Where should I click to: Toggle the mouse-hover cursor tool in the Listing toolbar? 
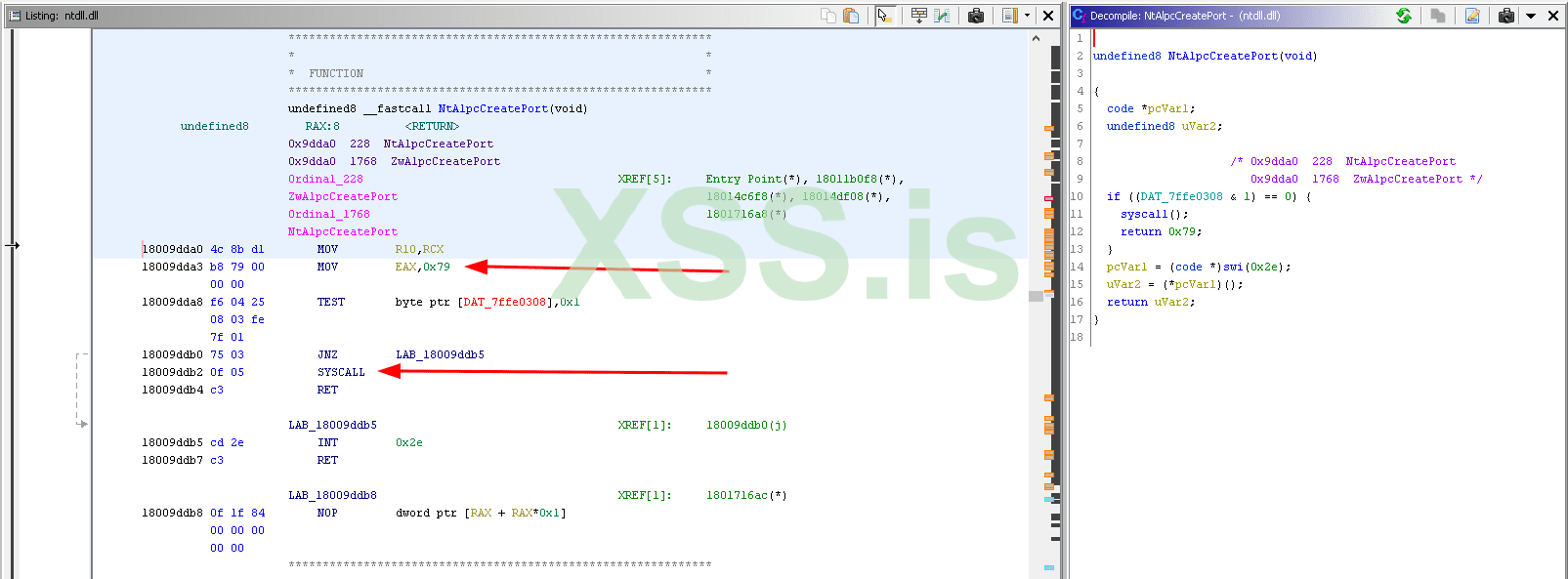[x=885, y=15]
